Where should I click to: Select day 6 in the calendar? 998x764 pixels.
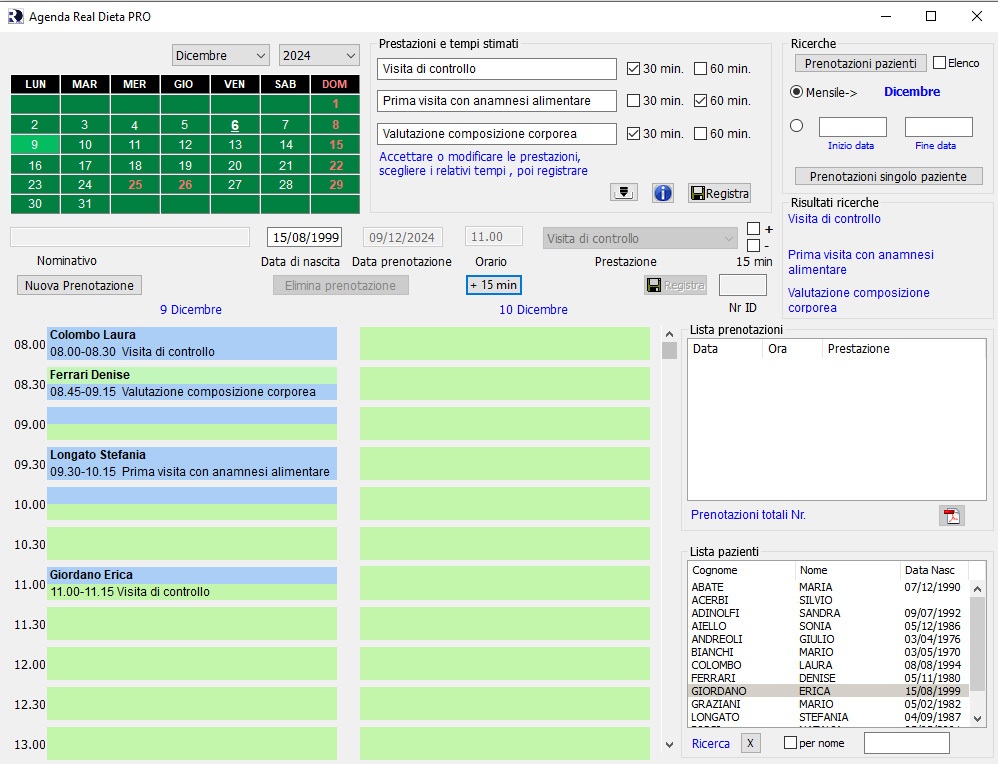235,125
